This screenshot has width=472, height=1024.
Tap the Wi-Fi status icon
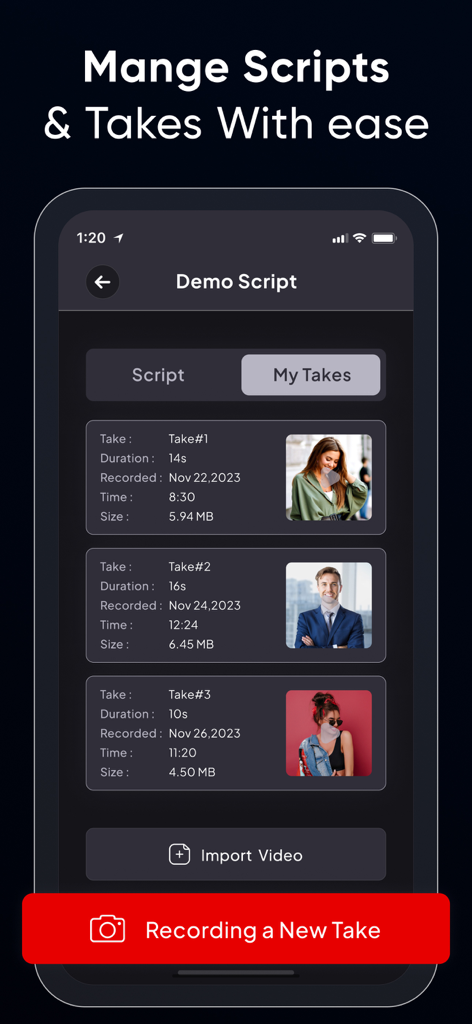(x=359, y=238)
